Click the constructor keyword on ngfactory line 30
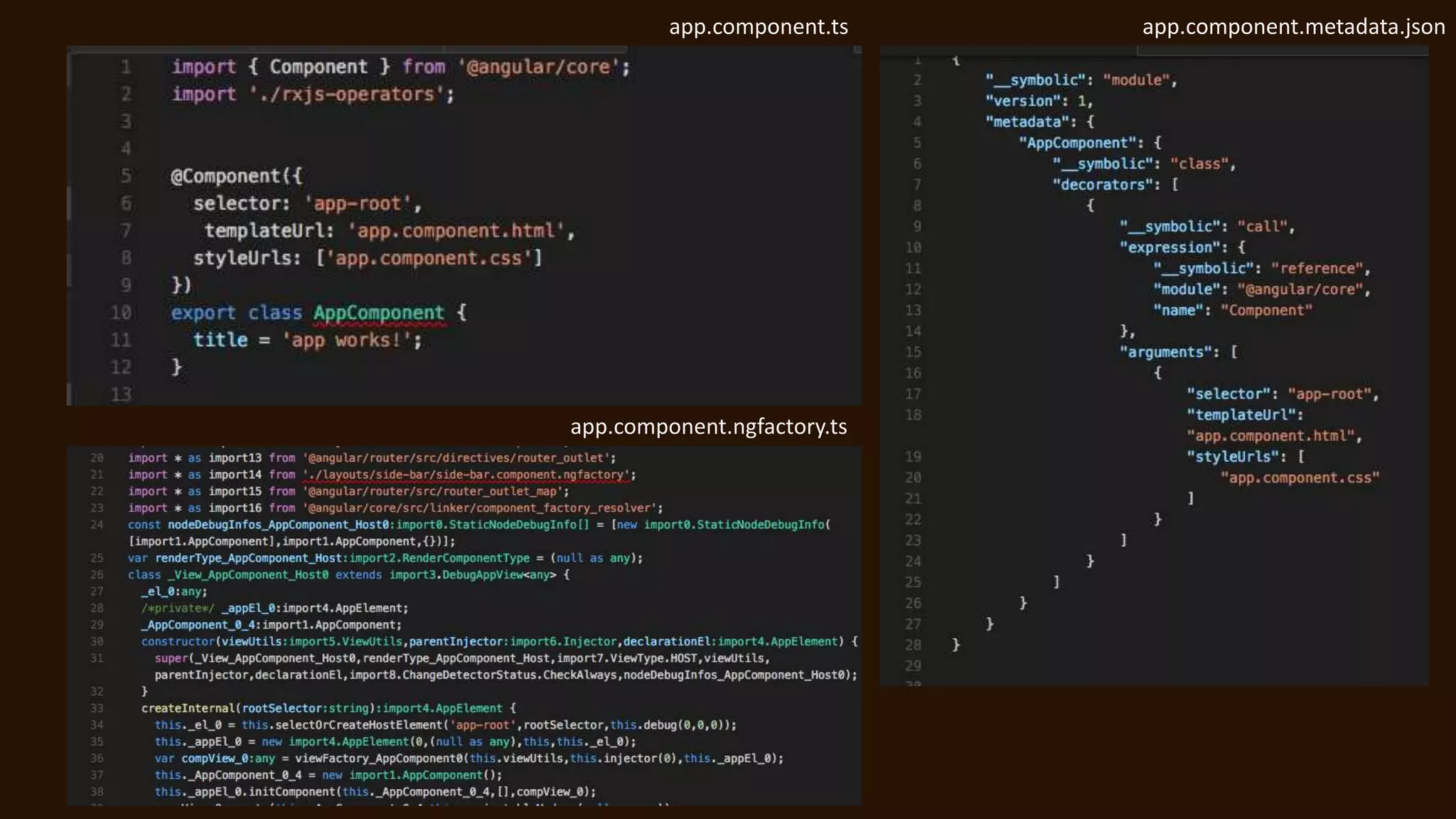1456x819 pixels. pos(178,642)
